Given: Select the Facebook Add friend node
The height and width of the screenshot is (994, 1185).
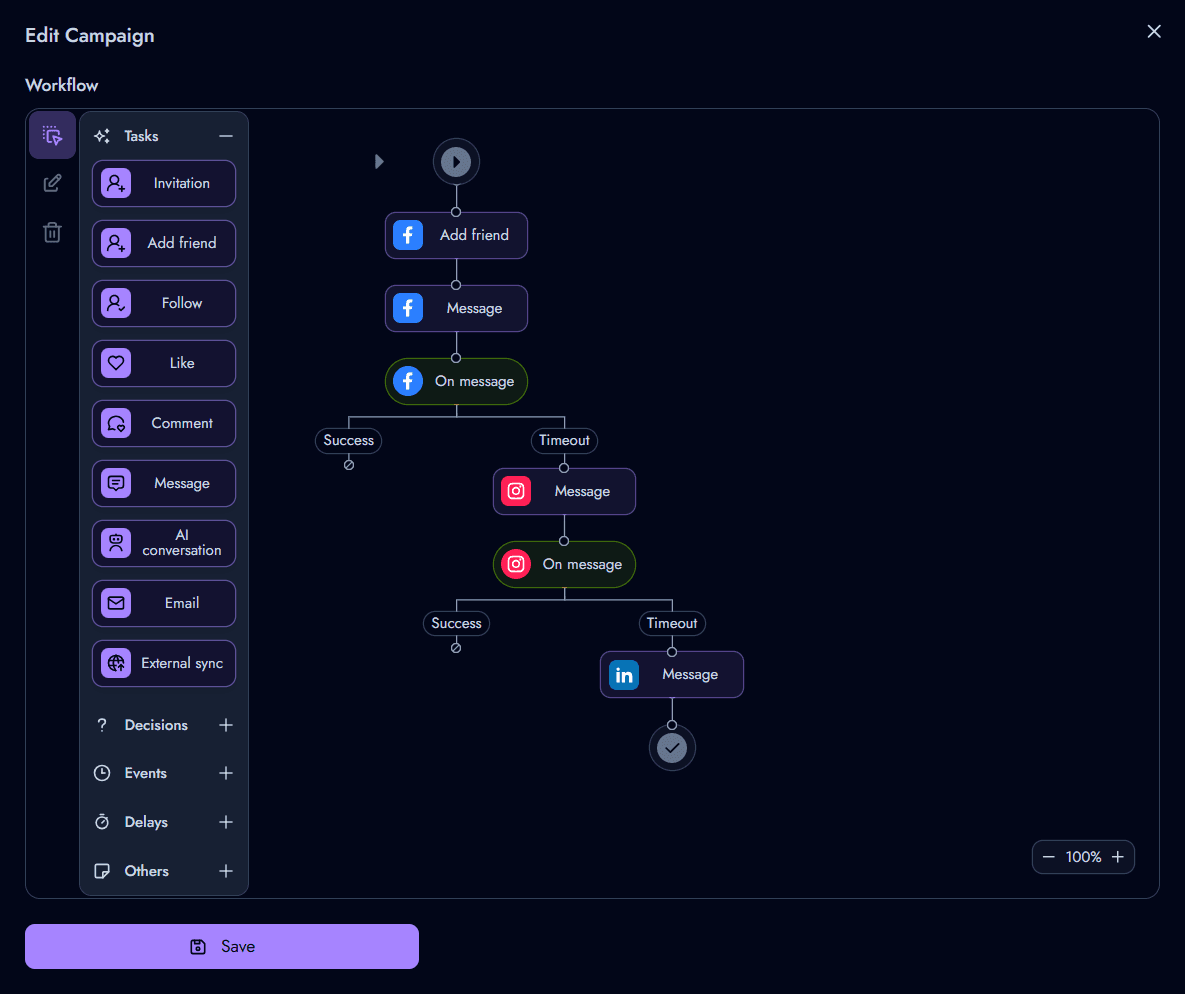Looking at the screenshot, I should point(456,235).
